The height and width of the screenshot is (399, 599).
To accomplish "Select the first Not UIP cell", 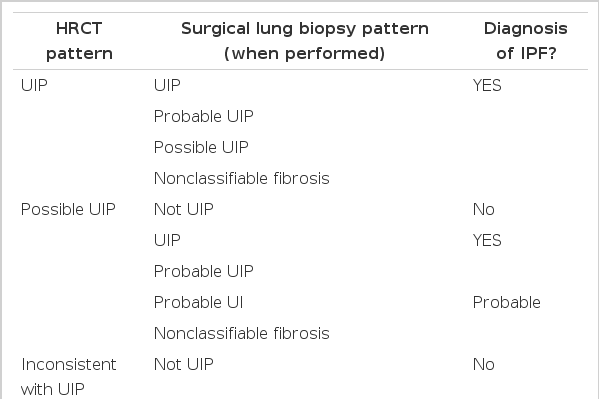I will click(183, 209).
